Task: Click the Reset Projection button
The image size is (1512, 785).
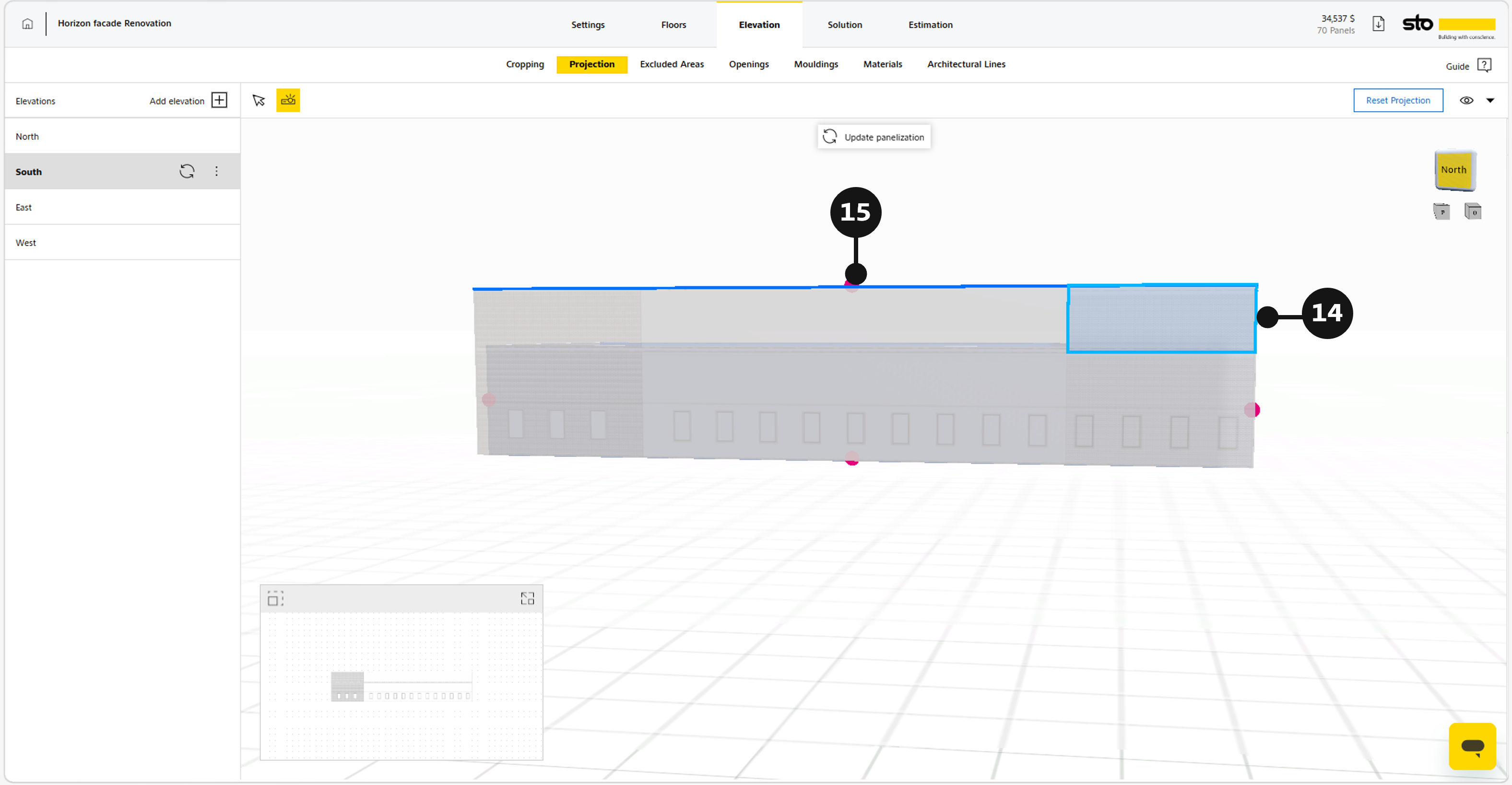Action: pyautogui.click(x=1398, y=100)
